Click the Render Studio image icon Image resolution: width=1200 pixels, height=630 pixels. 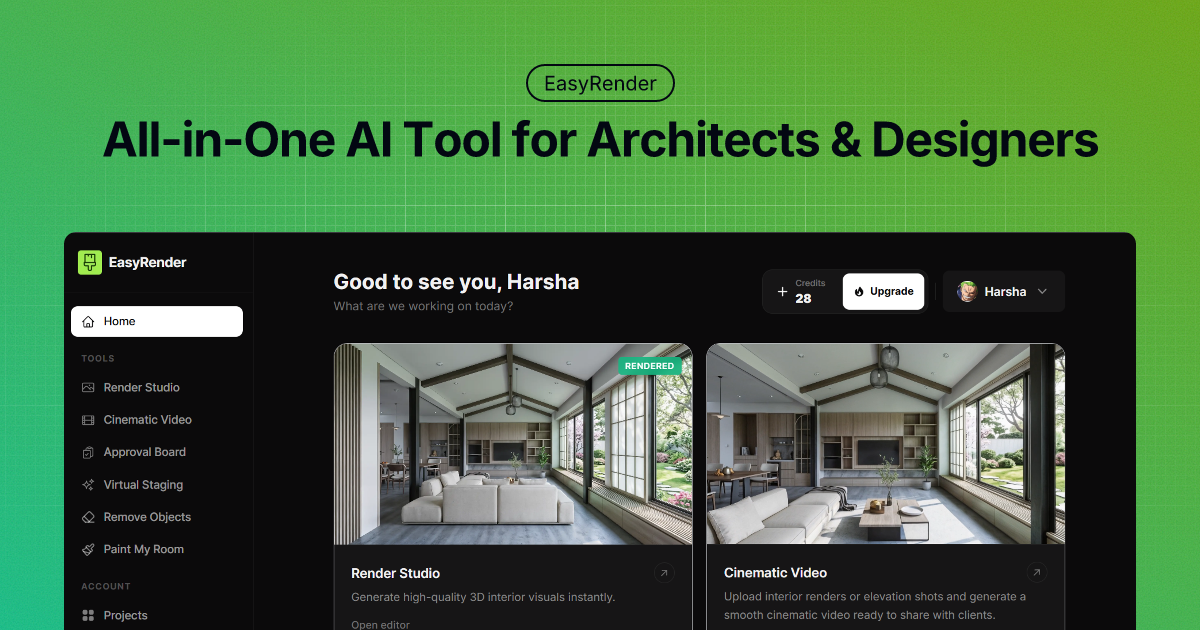pos(88,387)
